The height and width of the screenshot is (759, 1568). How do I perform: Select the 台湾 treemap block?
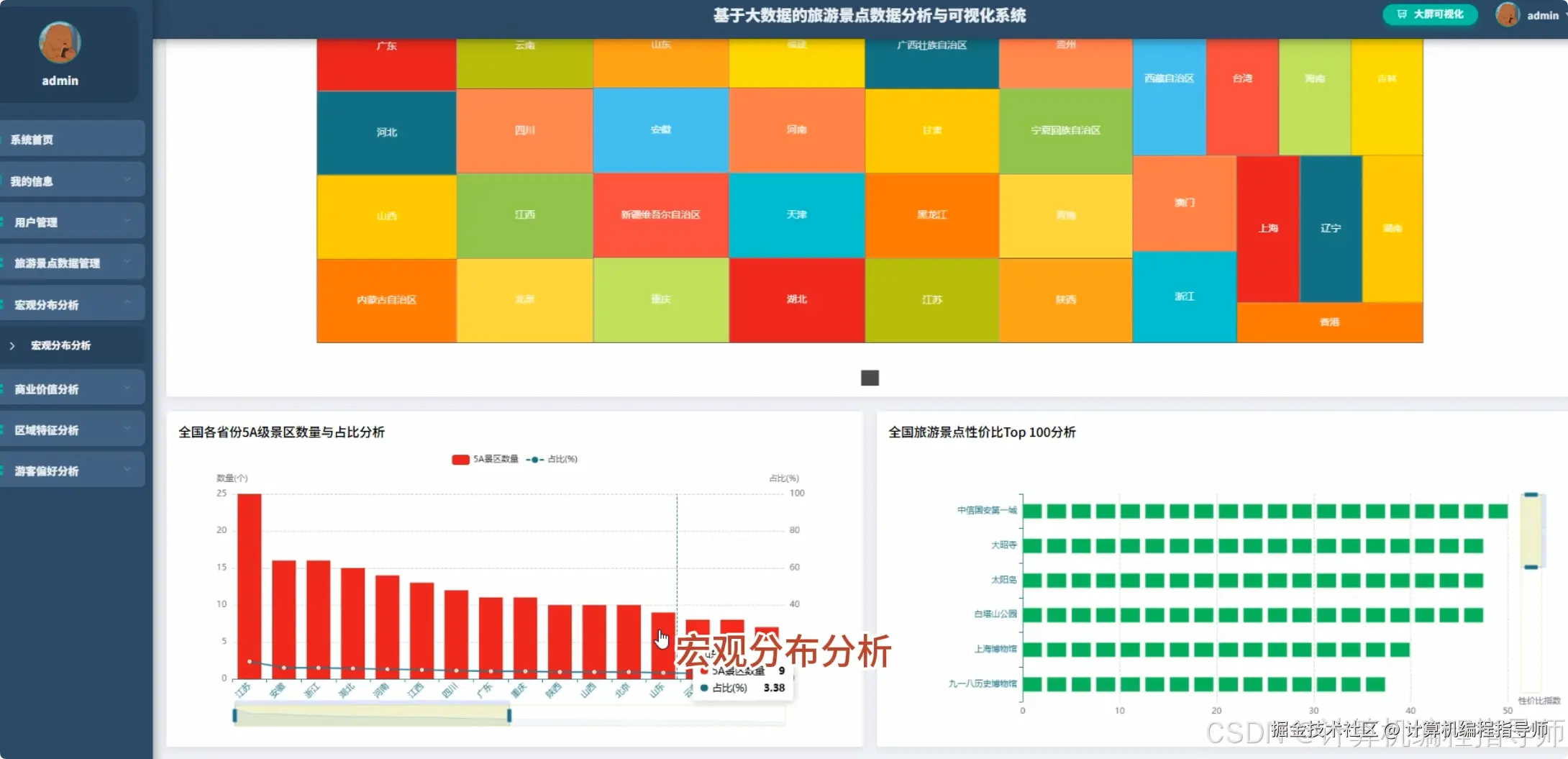point(1242,96)
